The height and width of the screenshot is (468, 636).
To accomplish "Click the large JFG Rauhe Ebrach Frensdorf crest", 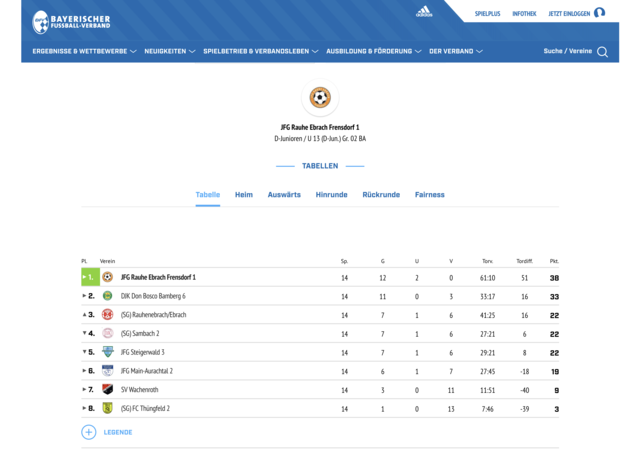I will tap(320, 98).
